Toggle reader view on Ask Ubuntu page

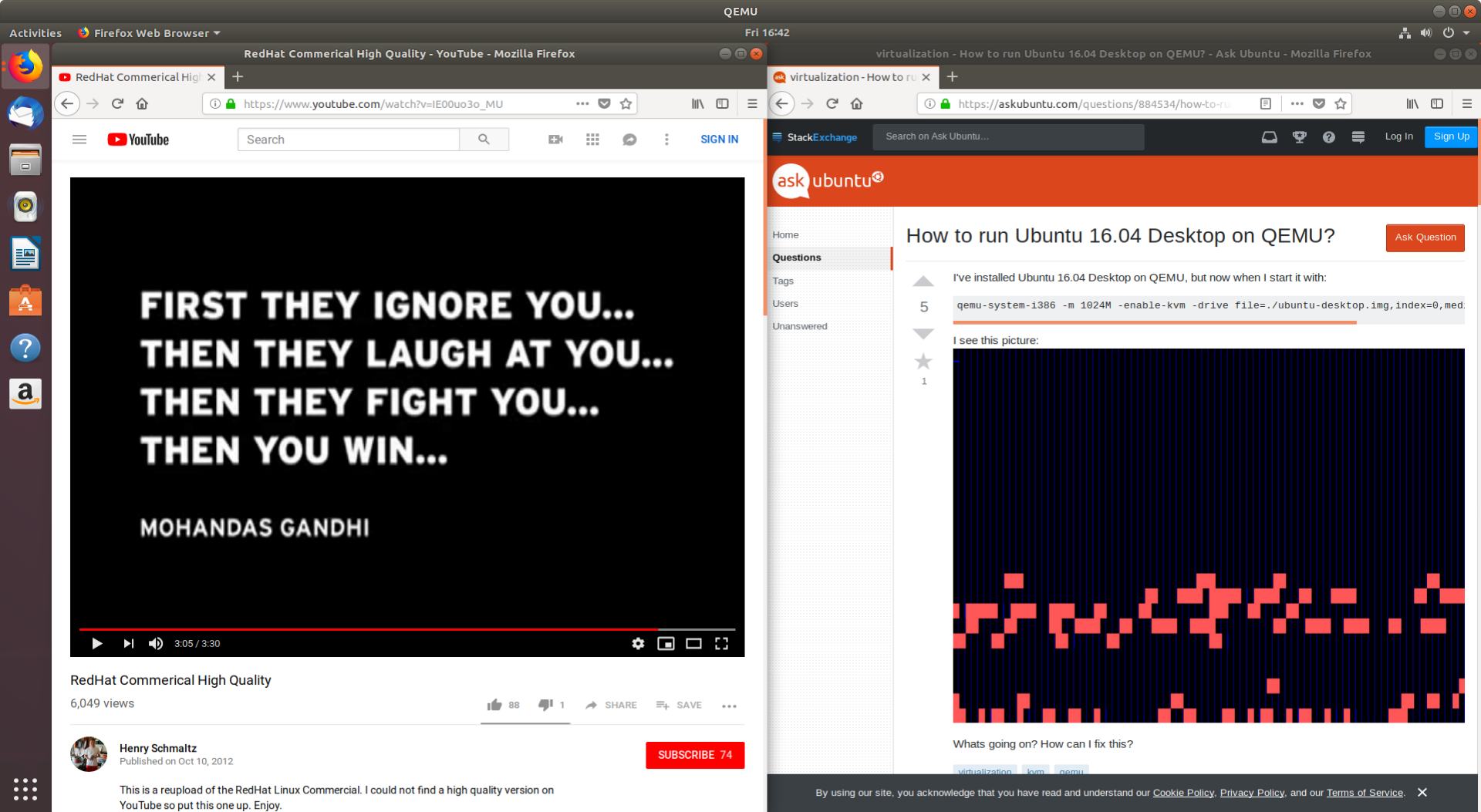(x=1265, y=103)
